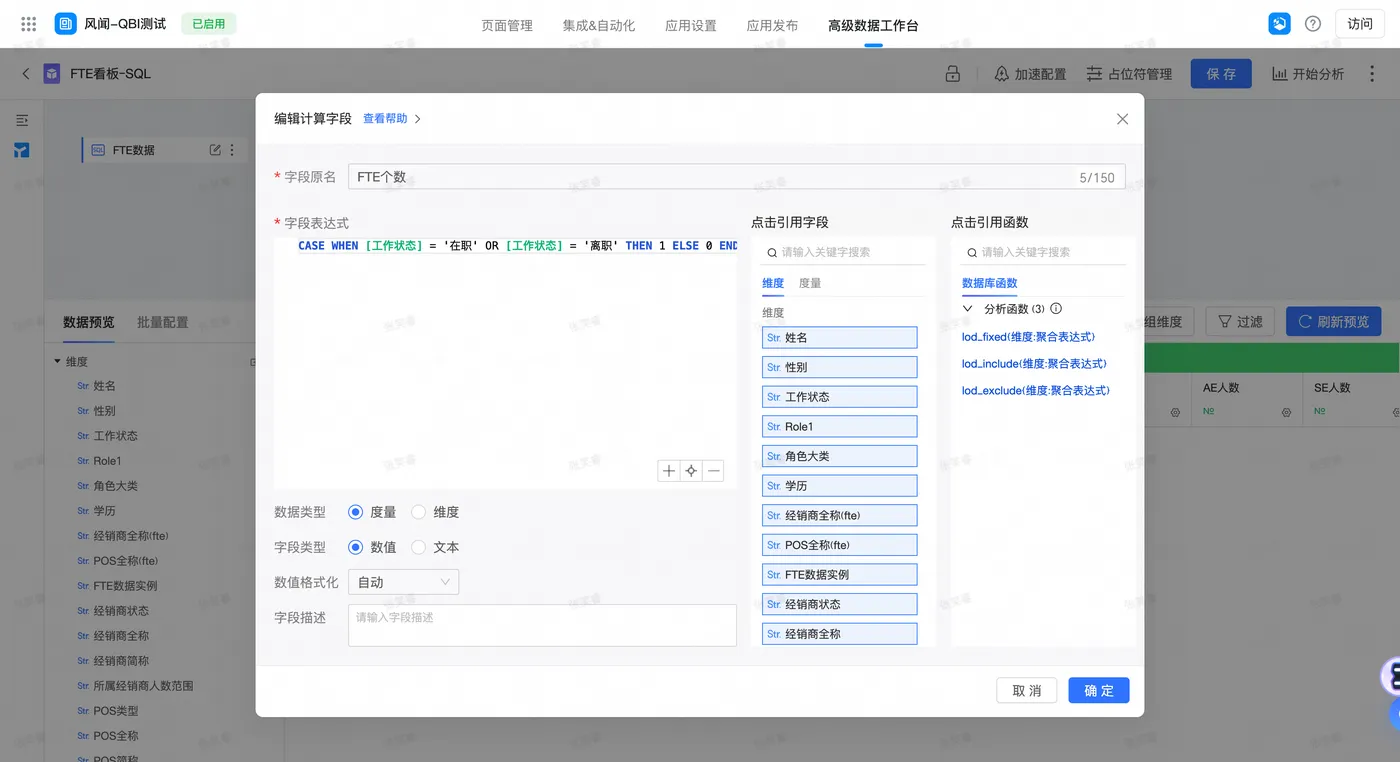Open settings gear for SE人数 column
Screen dimensions: 1400x762
[x=1395, y=412]
